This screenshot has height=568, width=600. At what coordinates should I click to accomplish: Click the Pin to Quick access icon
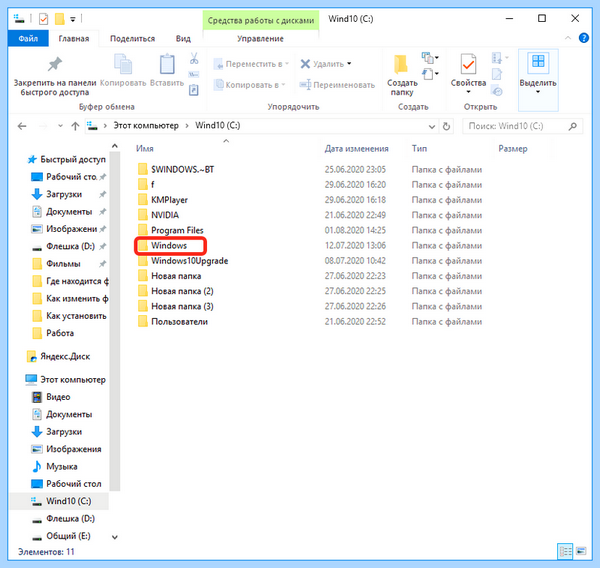[55, 64]
